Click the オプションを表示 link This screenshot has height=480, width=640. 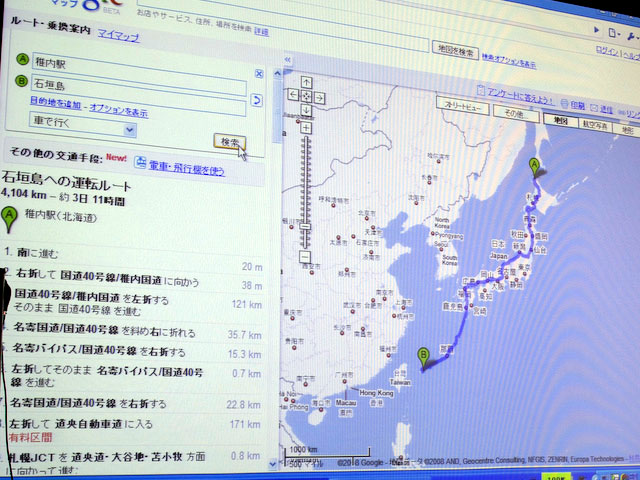(x=118, y=110)
